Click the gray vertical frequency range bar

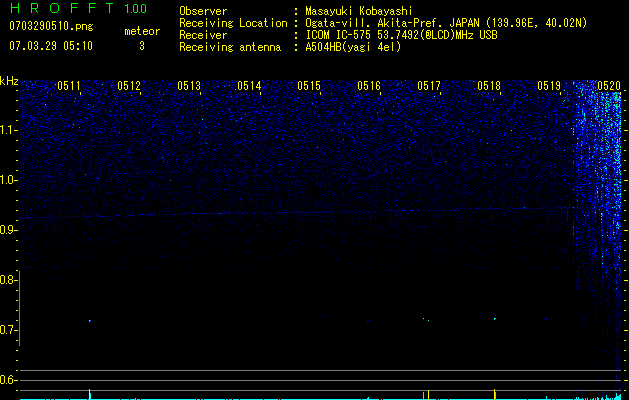(20, 308)
